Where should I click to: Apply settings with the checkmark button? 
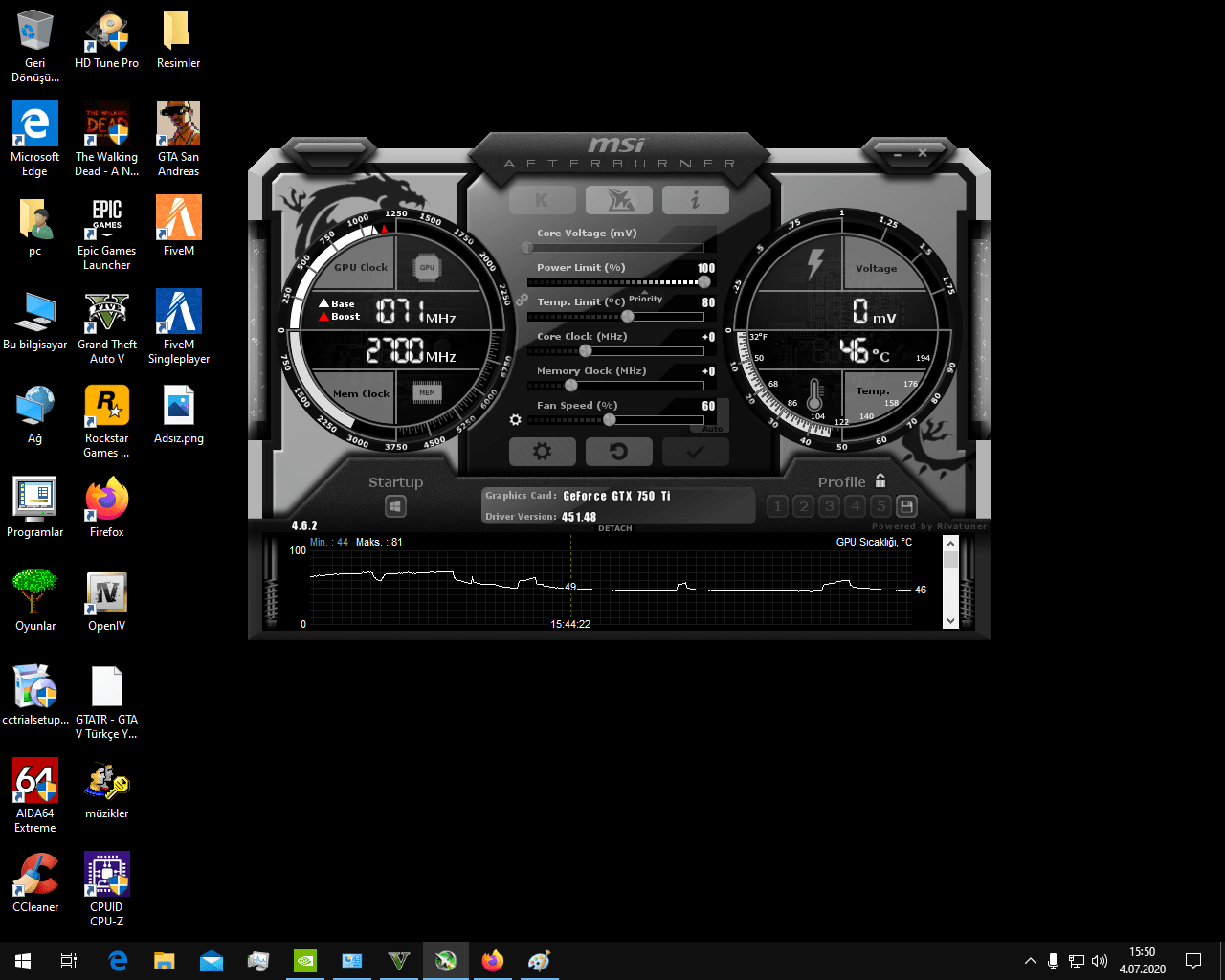tap(695, 452)
